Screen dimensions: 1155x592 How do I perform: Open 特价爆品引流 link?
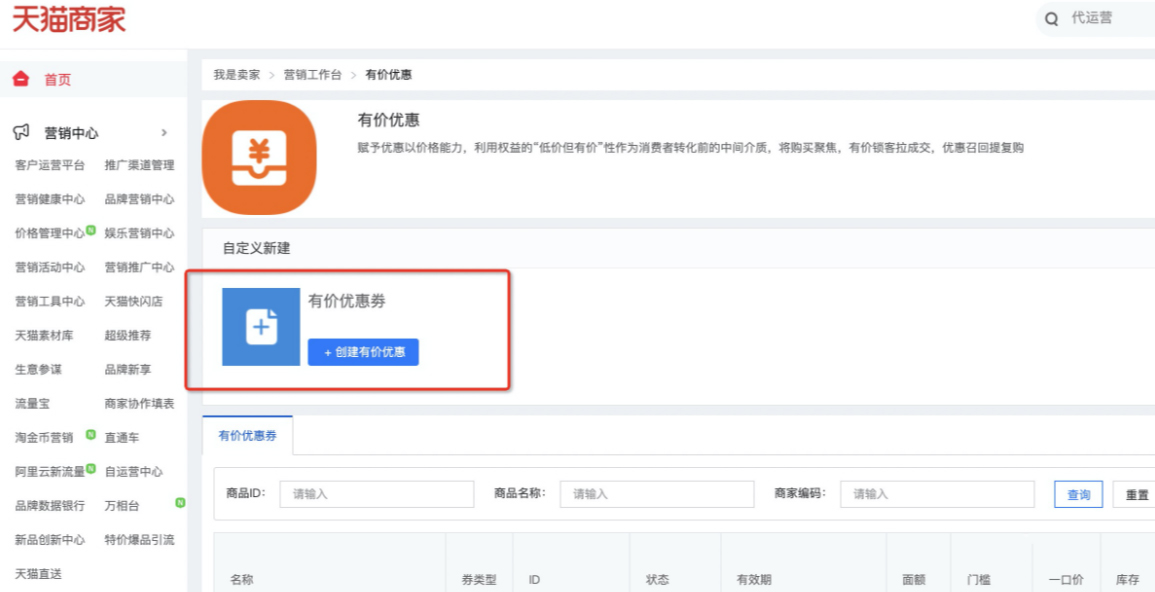[139, 540]
